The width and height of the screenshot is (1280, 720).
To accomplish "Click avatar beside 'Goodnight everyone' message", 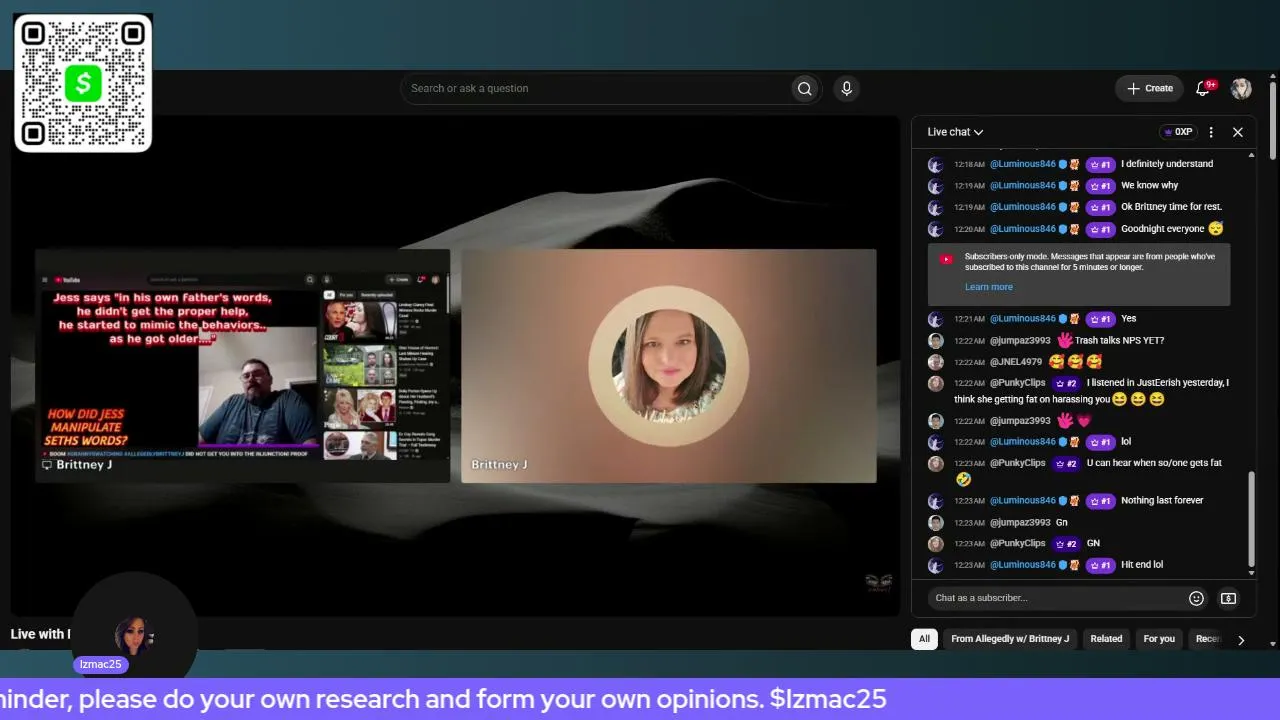I will [935, 229].
